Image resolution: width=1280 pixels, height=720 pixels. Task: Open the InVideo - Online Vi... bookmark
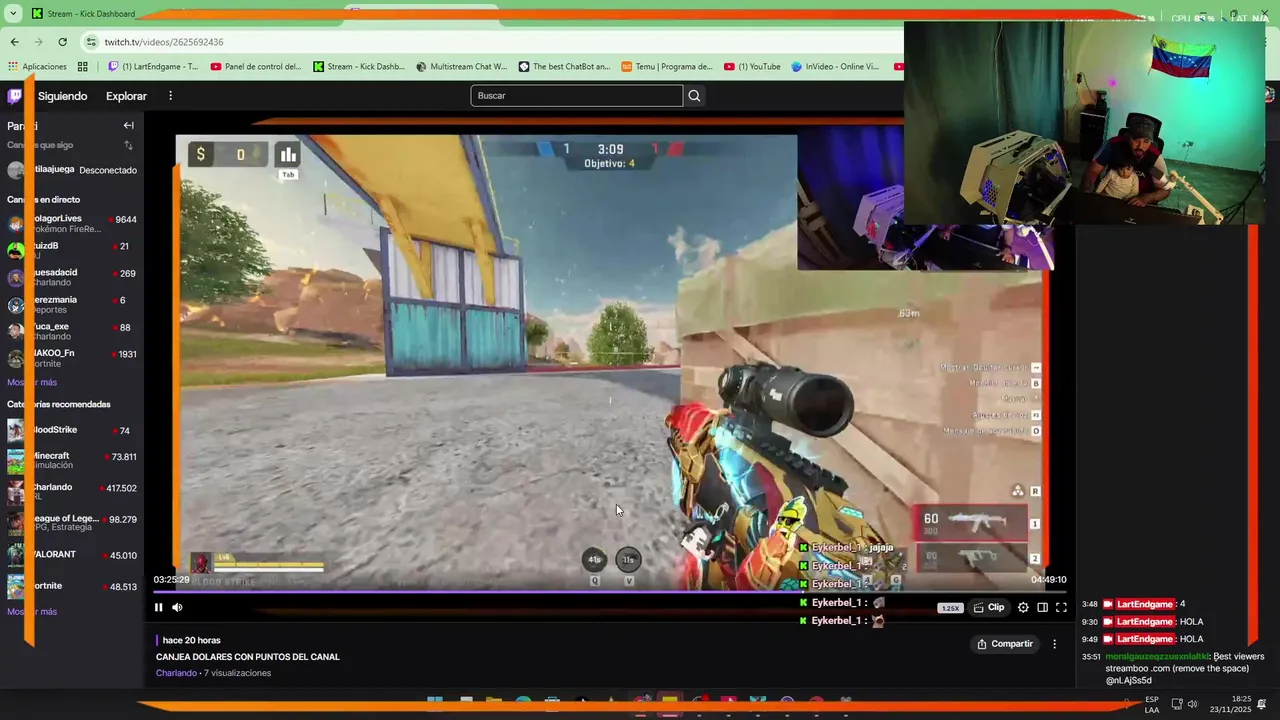tap(835, 67)
